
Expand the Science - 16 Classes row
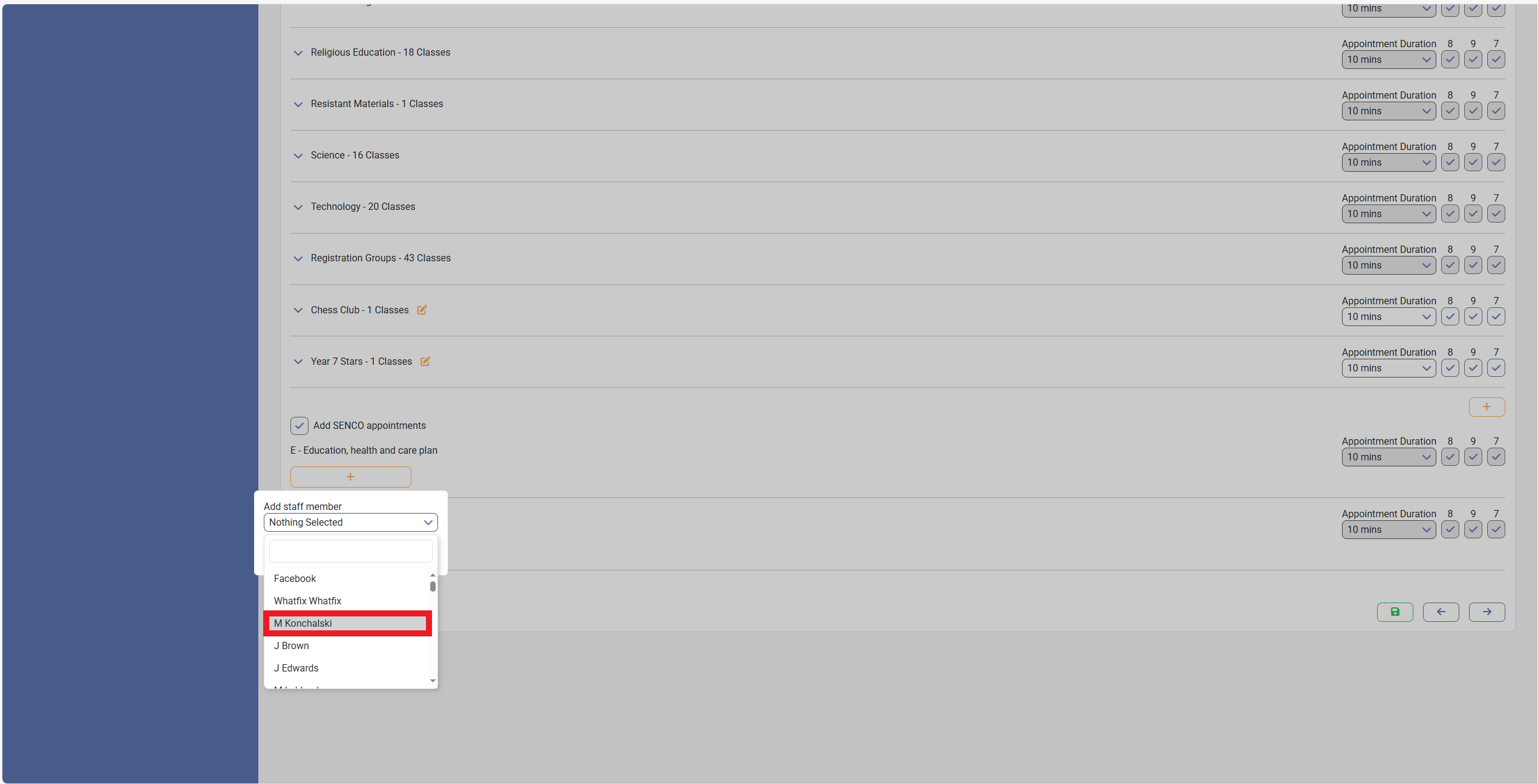298,155
